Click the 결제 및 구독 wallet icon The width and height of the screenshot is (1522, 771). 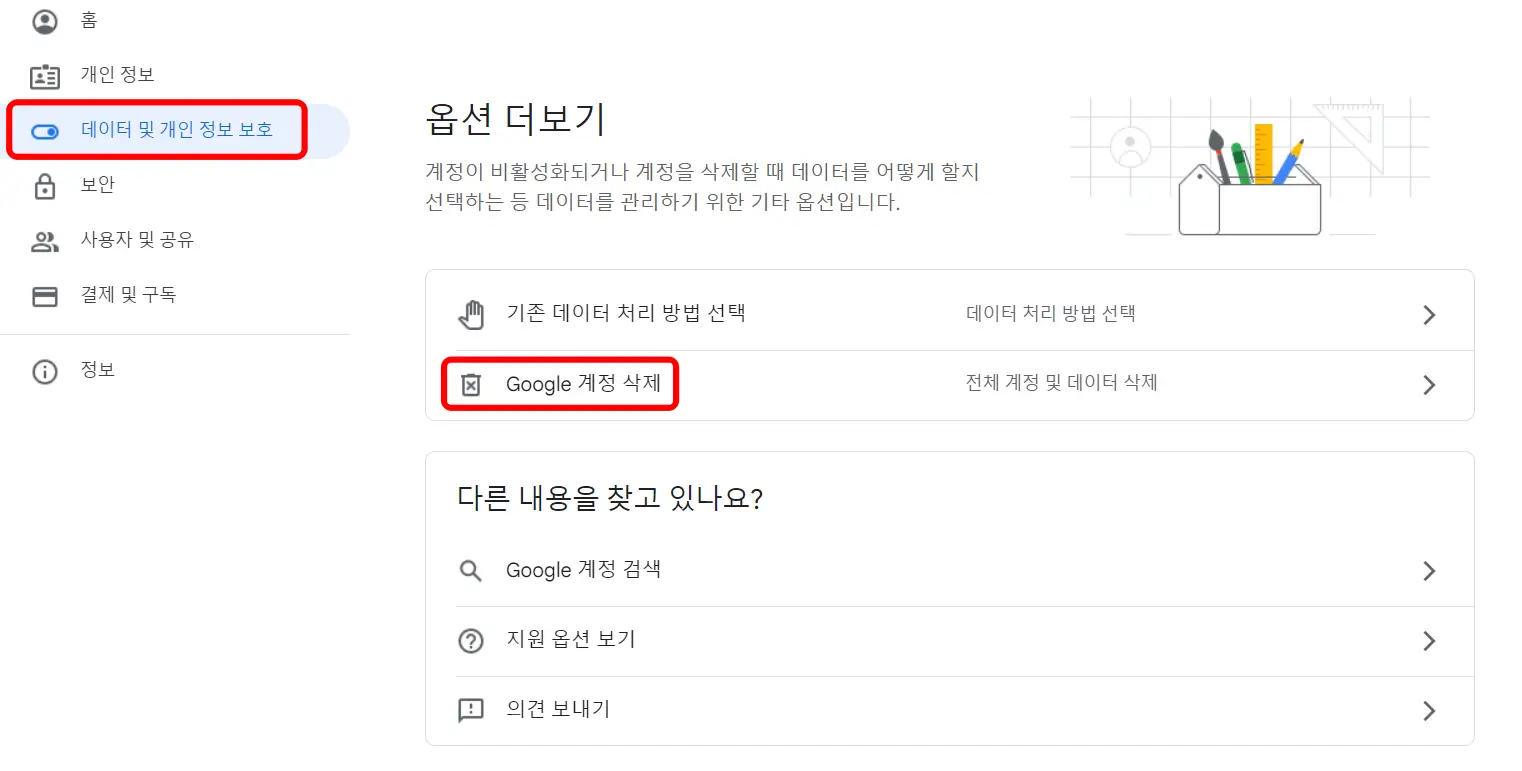click(45, 295)
